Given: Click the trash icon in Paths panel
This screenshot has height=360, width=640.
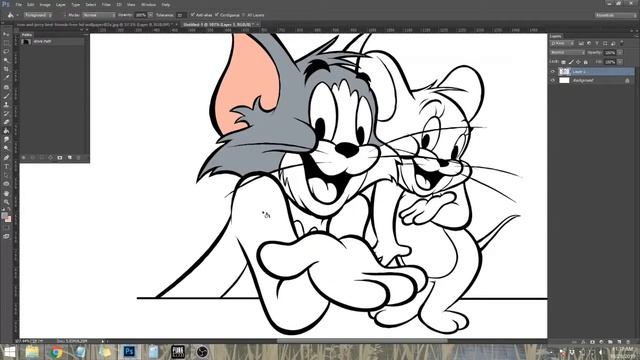Looking at the screenshot, I should 79,158.
